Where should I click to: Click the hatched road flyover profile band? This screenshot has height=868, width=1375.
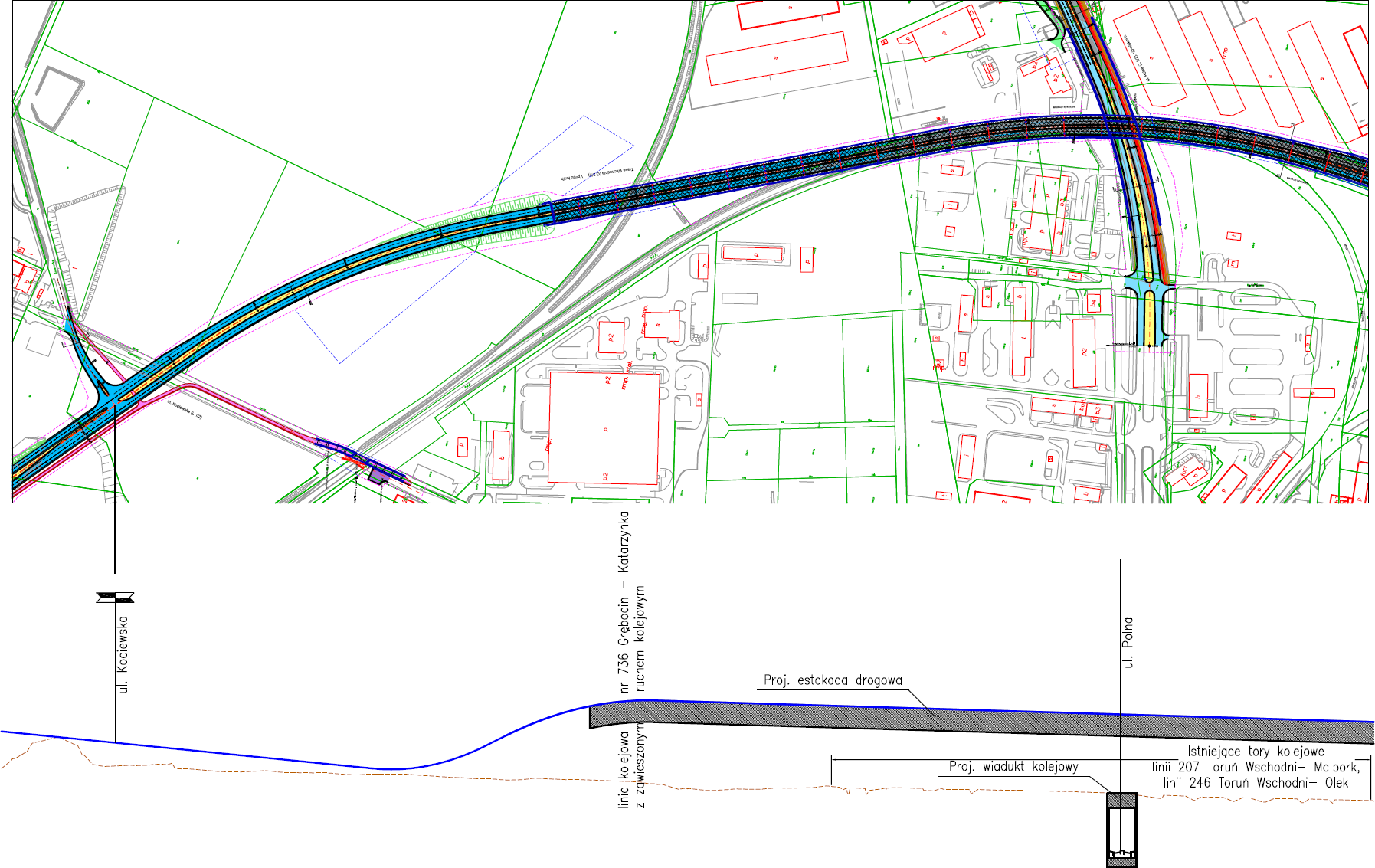(981, 722)
